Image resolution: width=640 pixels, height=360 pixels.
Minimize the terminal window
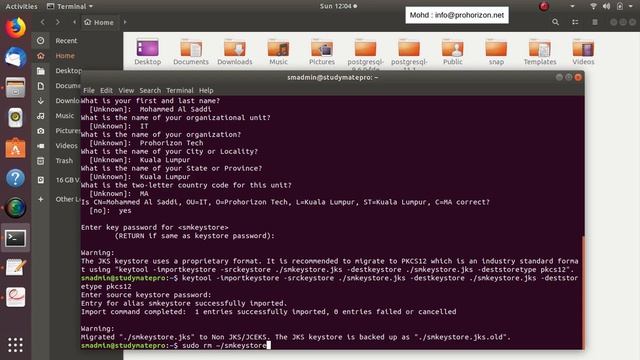point(559,77)
